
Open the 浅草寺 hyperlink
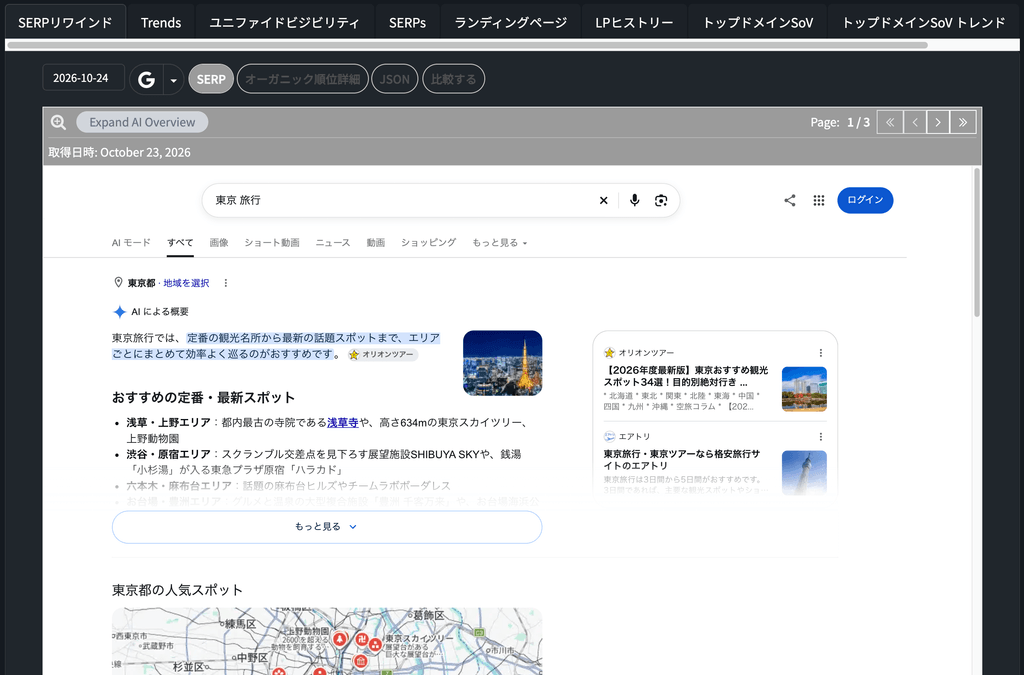click(x=342, y=422)
